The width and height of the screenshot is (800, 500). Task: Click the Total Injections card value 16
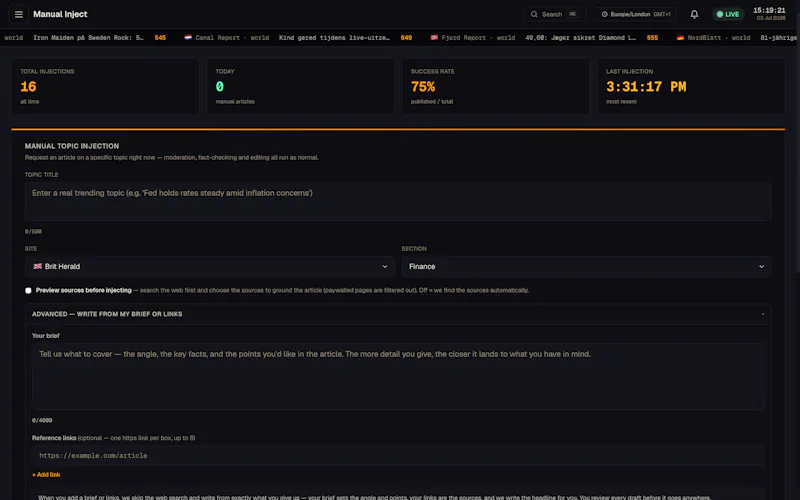point(28,87)
